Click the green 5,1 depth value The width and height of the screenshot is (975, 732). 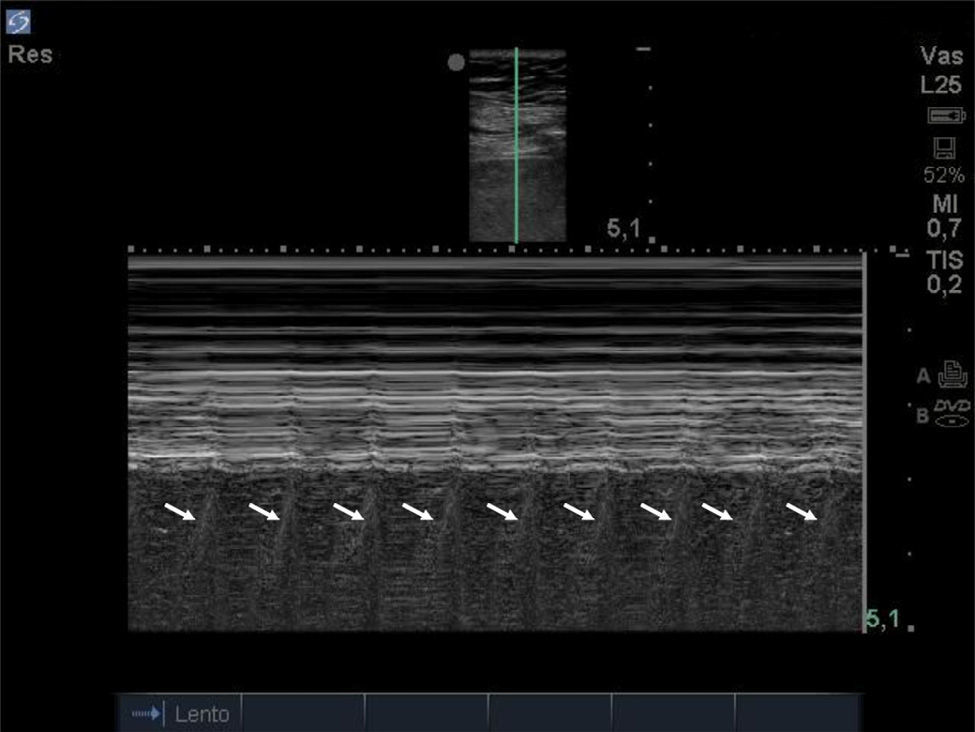[x=881, y=620]
